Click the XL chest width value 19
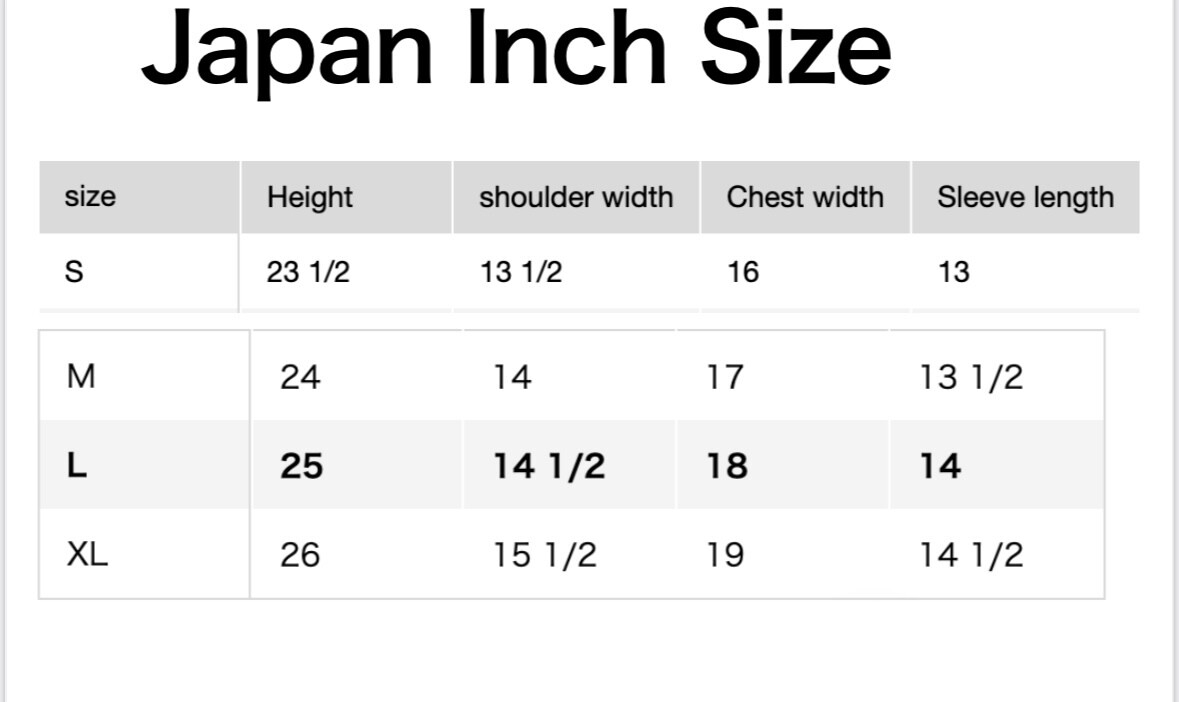Viewport: 1179px width, 702px height. click(x=725, y=555)
